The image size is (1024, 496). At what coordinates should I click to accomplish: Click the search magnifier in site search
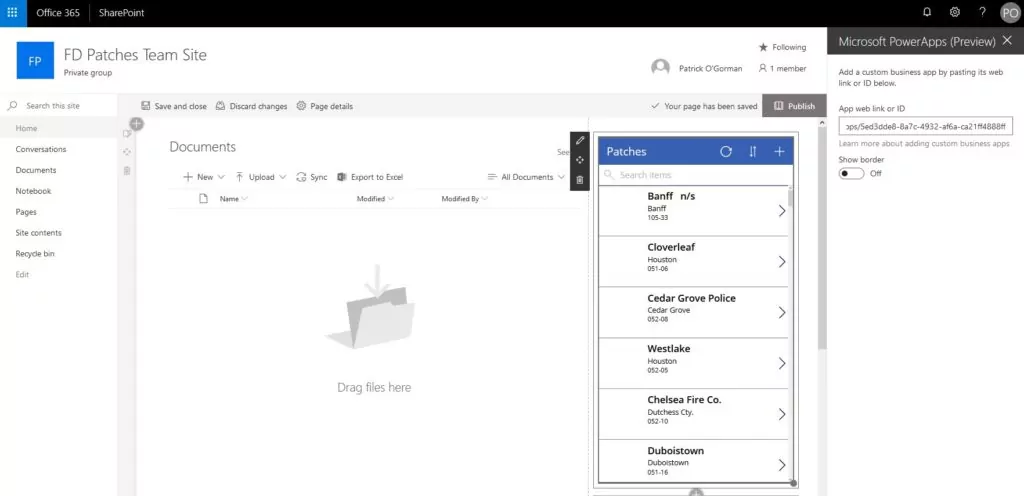click(12, 105)
